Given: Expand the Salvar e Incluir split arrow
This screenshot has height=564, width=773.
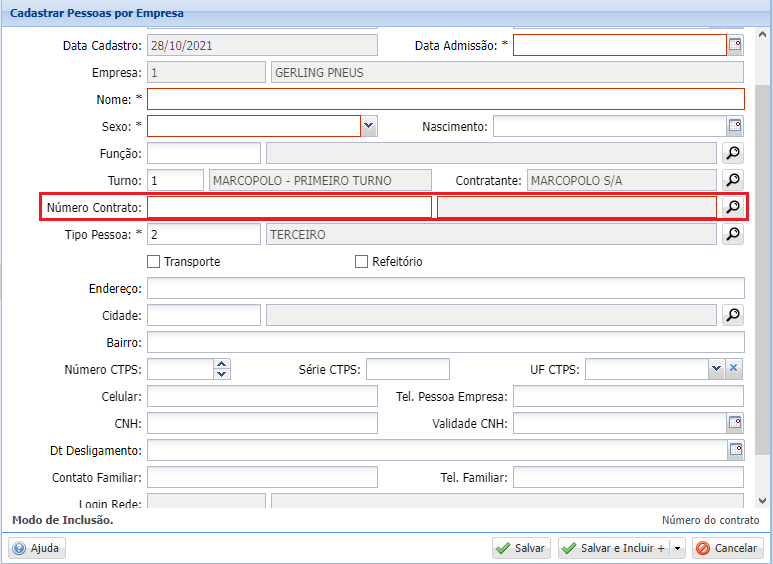Looking at the screenshot, I should coord(677,548).
